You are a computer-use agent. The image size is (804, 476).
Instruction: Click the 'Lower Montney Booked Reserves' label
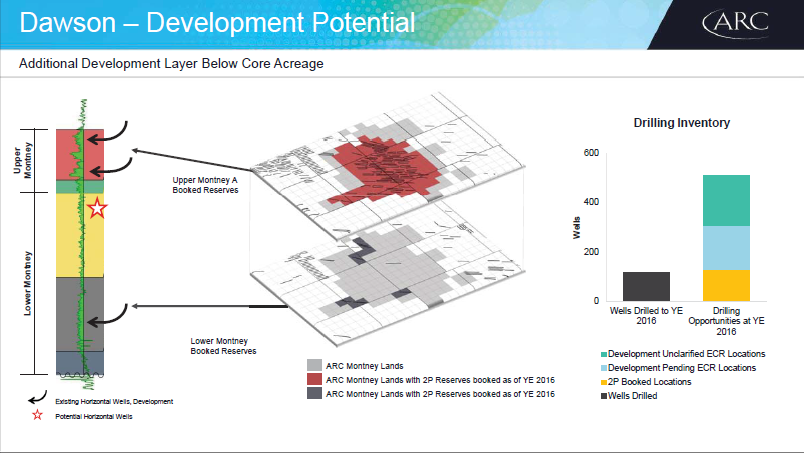click(223, 346)
